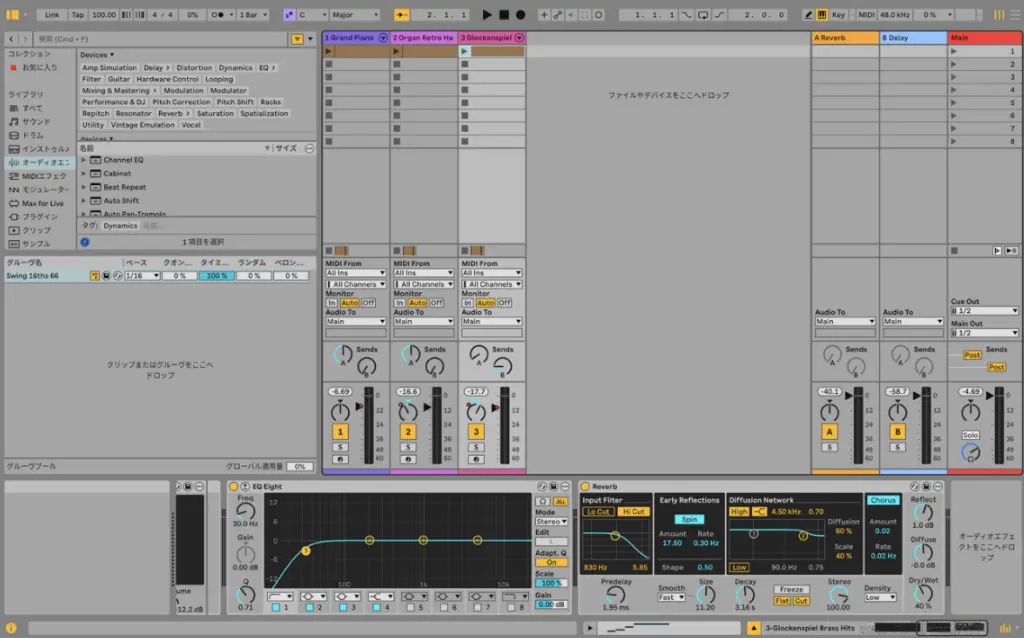
Task: Mute the A Reverb return track activator
Action: (829, 432)
